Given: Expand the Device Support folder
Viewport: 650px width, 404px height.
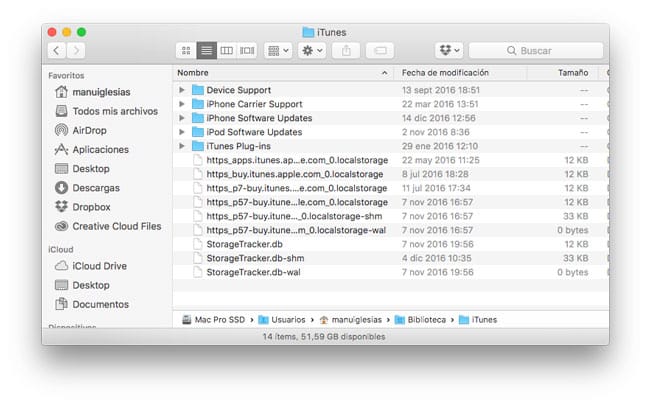Looking at the screenshot, I should (182, 90).
